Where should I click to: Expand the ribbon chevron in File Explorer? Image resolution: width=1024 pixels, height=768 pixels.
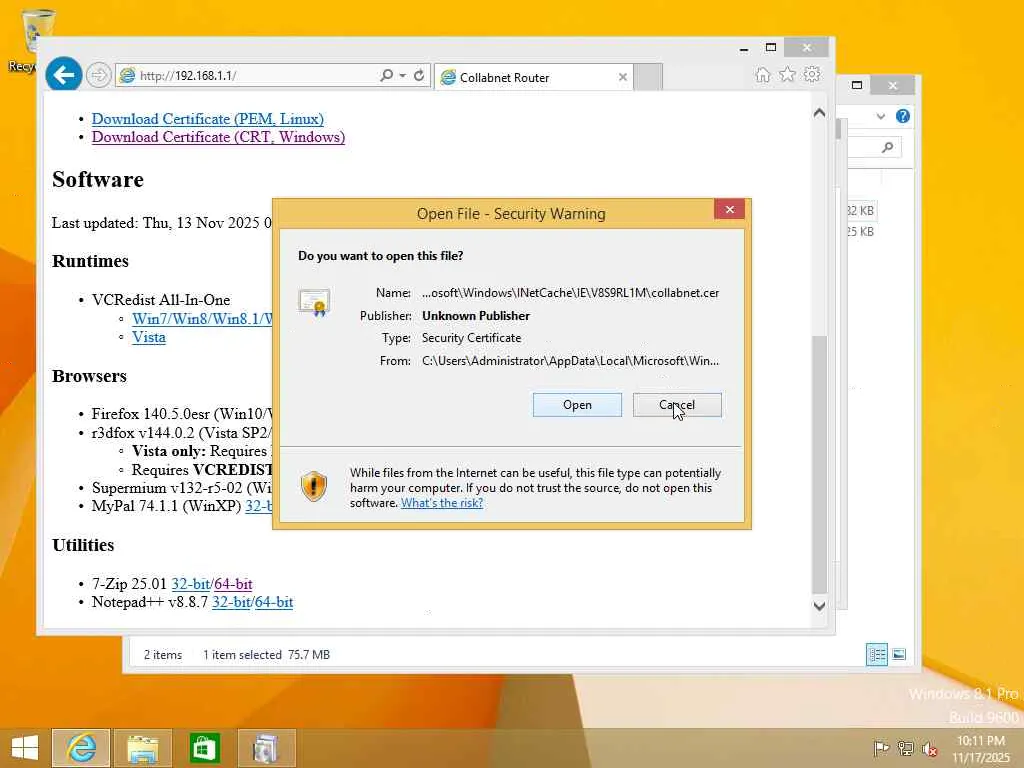click(x=881, y=116)
